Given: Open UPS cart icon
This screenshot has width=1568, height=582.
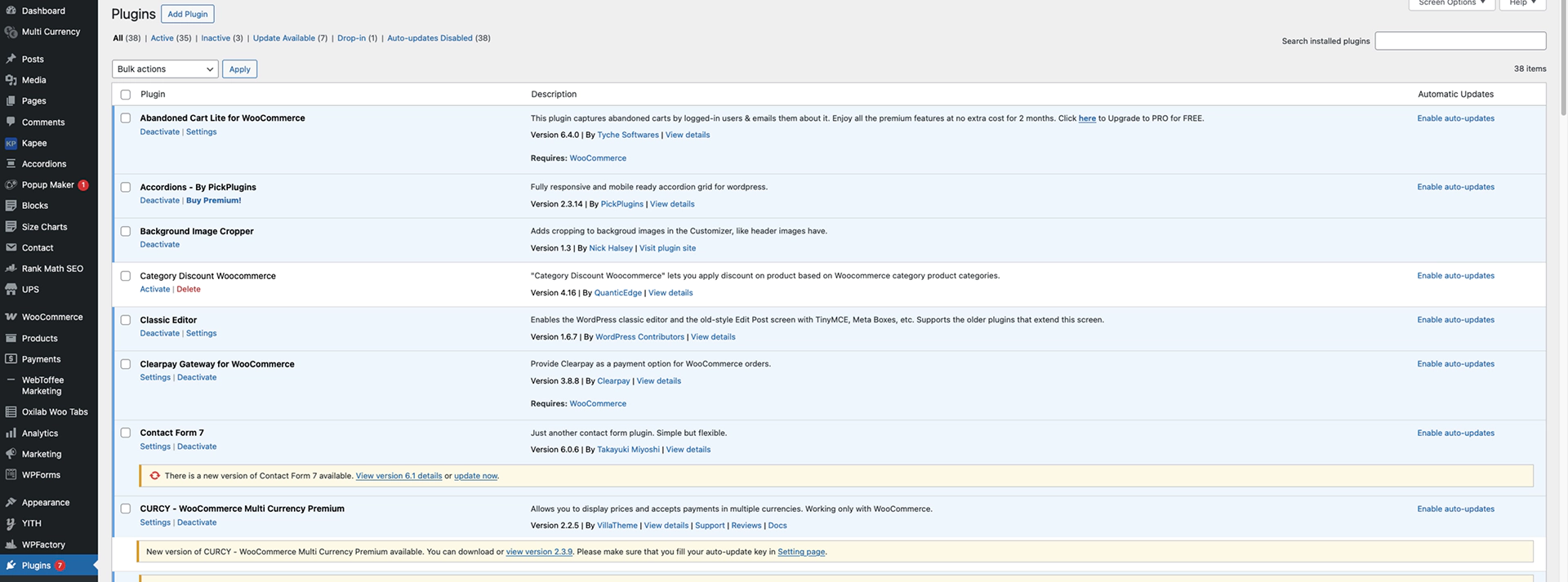Looking at the screenshot, I should coord(11,290).
